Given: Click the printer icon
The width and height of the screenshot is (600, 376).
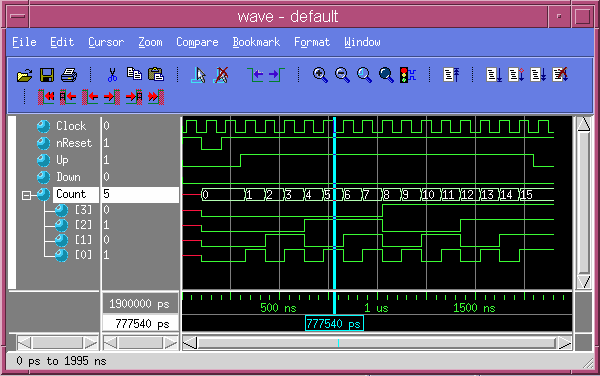Looking at the screenshot, I should point(69,75).
